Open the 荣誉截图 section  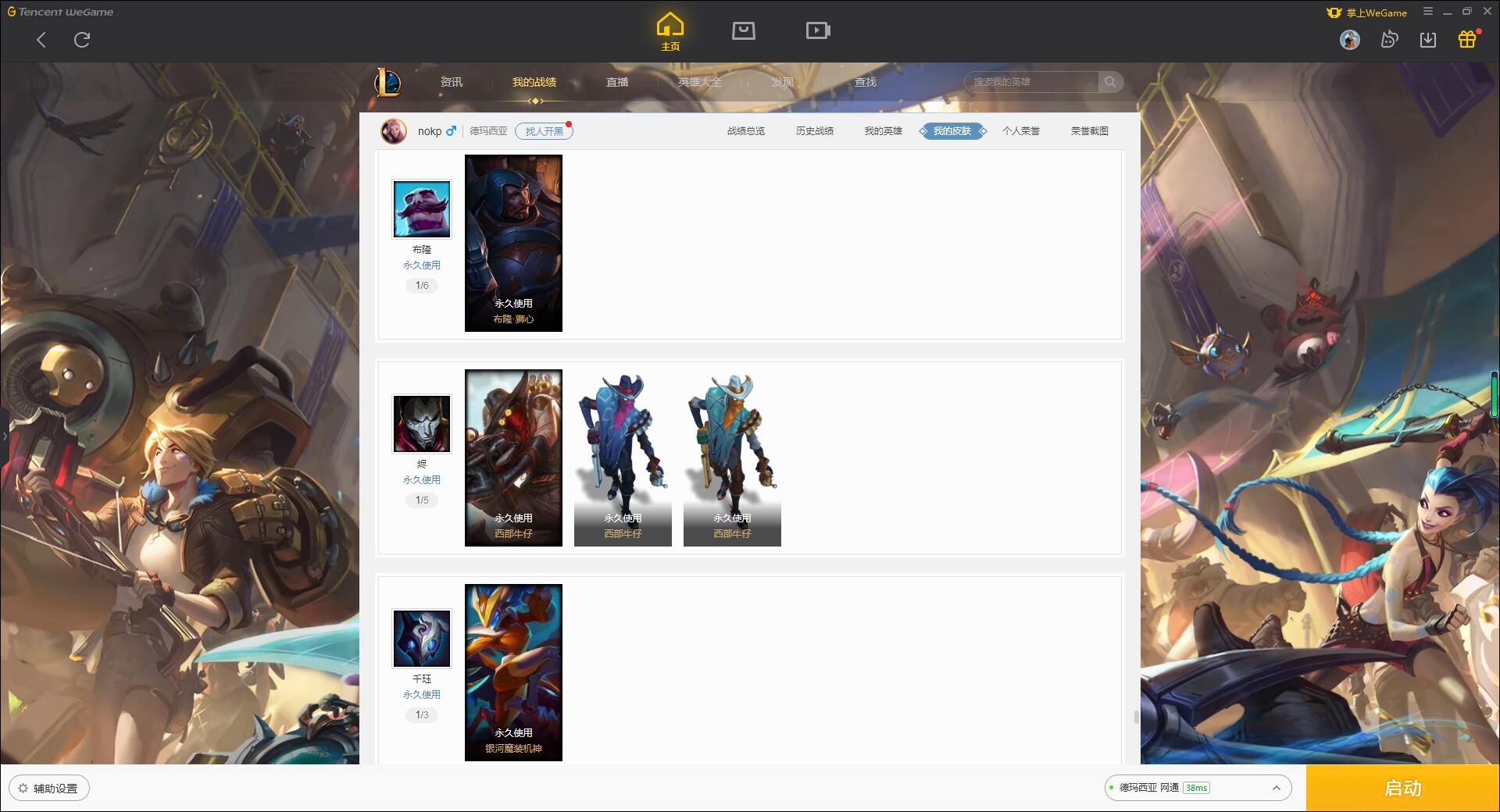pyautogui.click(x=1090, y=131)
